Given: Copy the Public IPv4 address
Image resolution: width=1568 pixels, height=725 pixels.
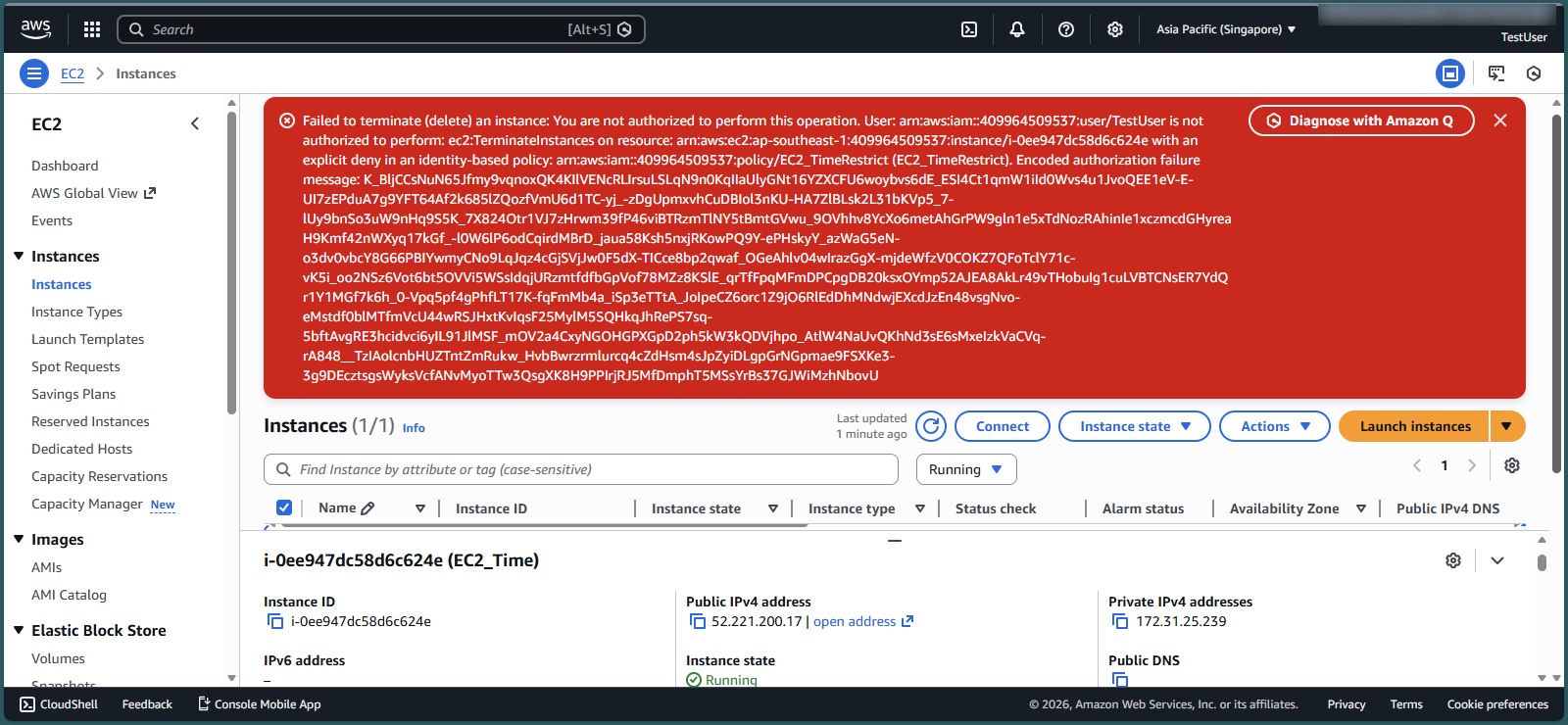Looking at the screenshot, I should pyautogui.click(x=698, y=621).
